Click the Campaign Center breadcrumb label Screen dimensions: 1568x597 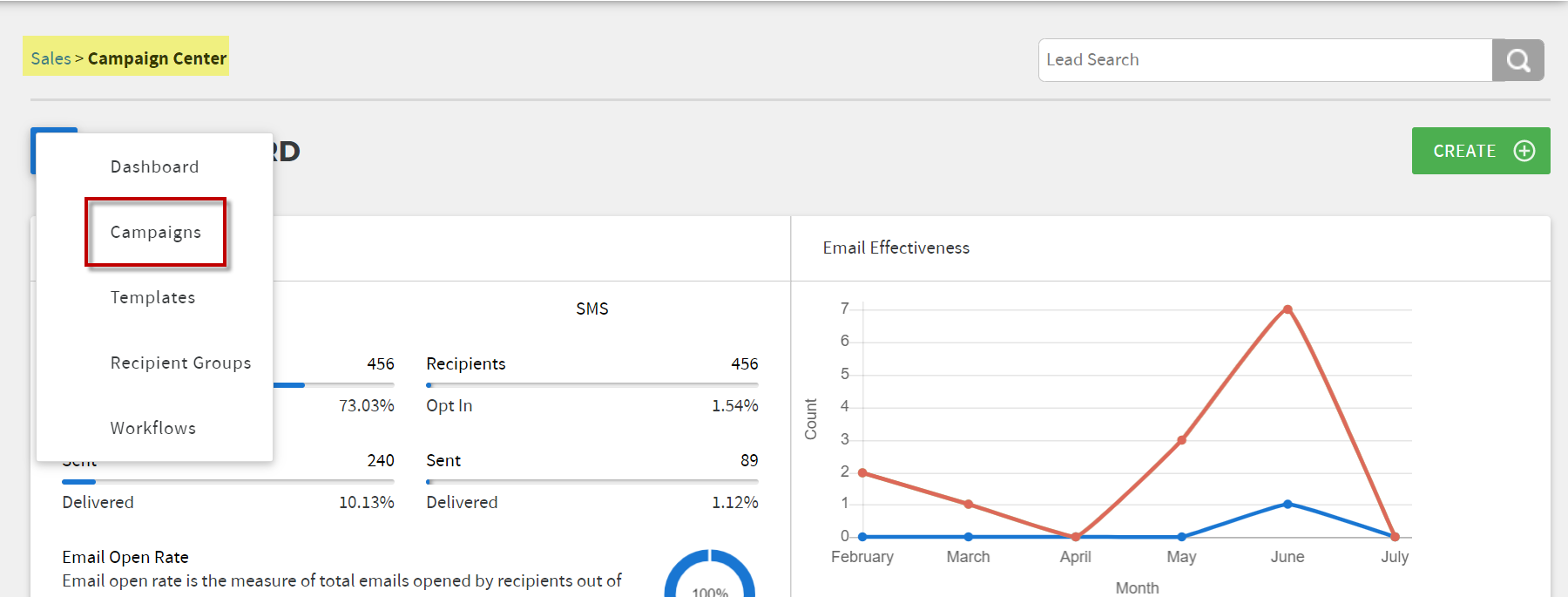[157, 58]
